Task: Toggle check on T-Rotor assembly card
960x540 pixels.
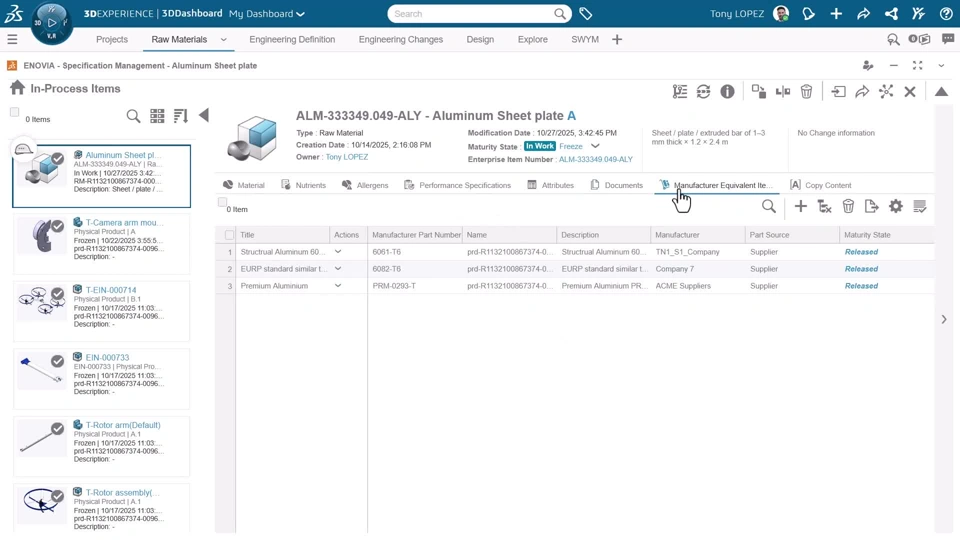Action: (x=58, y=496)
